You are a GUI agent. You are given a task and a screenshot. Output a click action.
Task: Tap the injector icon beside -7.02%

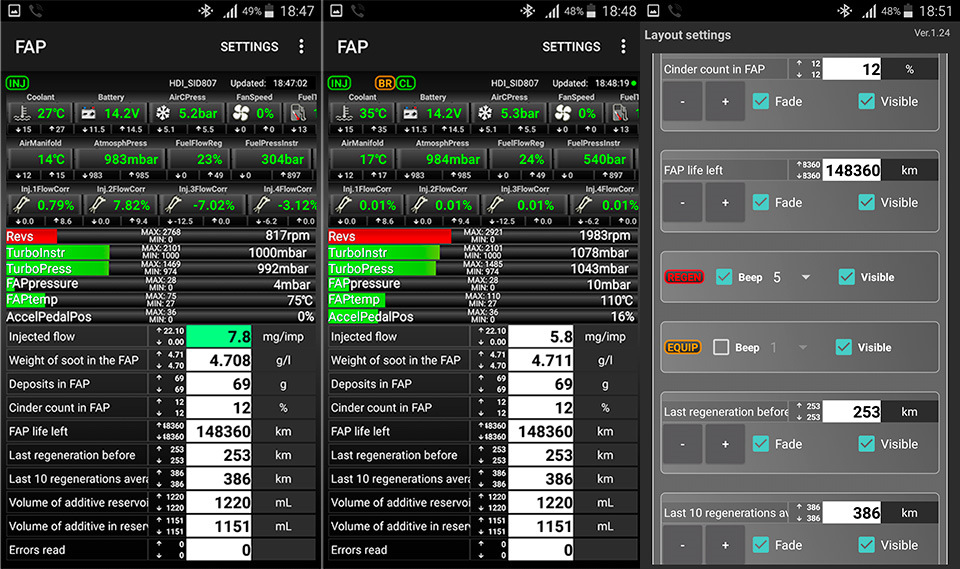[x=174, y=205]
